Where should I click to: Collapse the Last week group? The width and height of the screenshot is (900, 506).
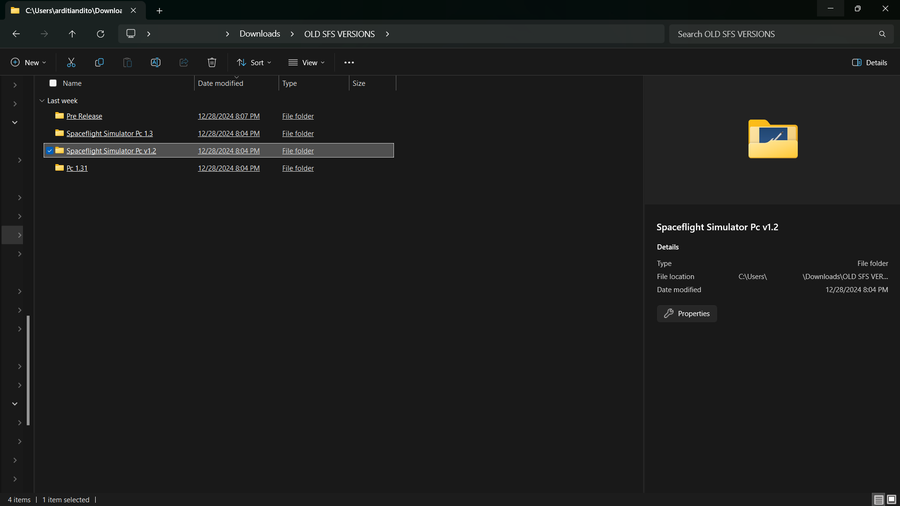[41, 100]
